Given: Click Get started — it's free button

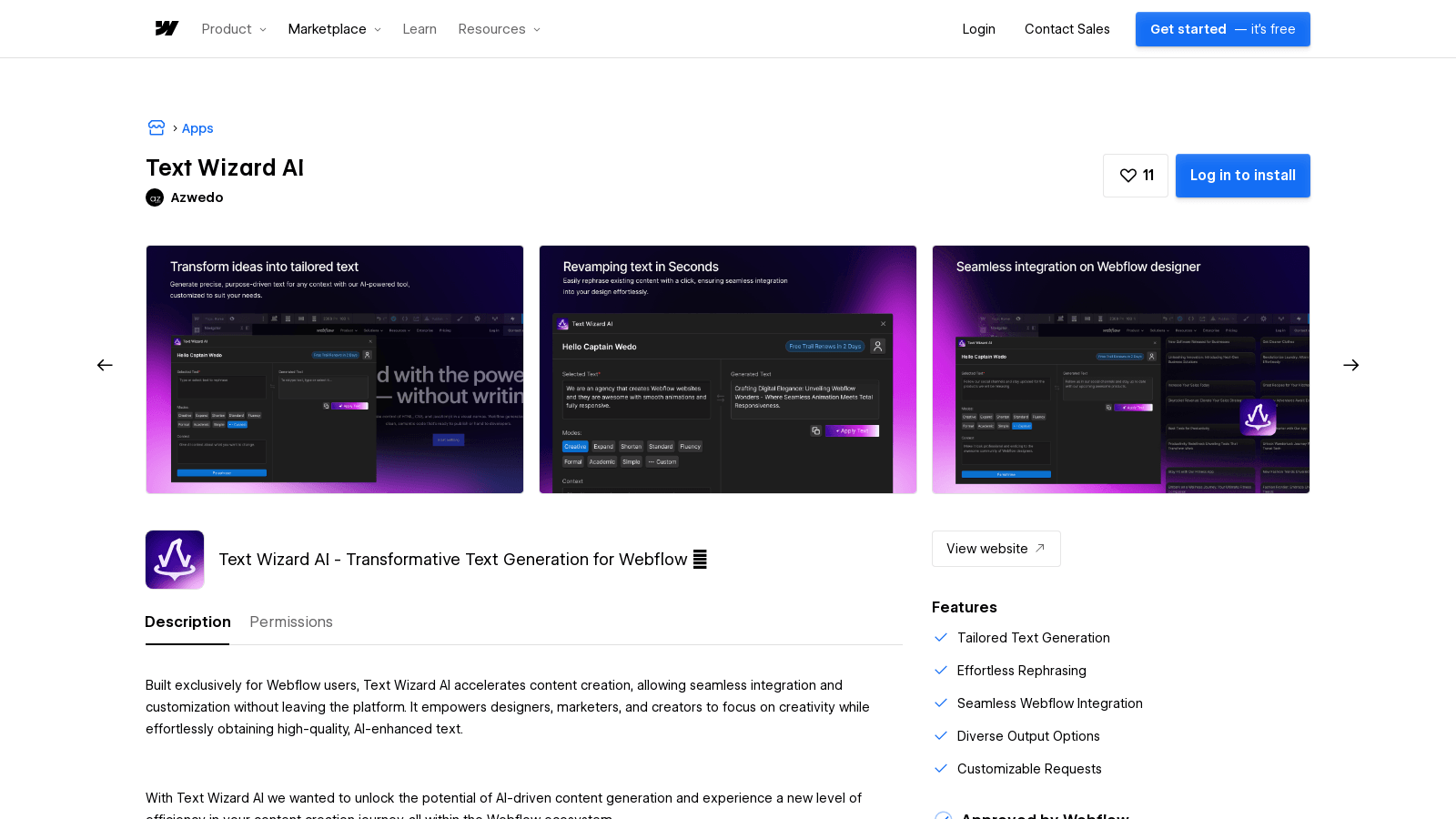Looking at the screenshot, I should [x=1223, y=29].
